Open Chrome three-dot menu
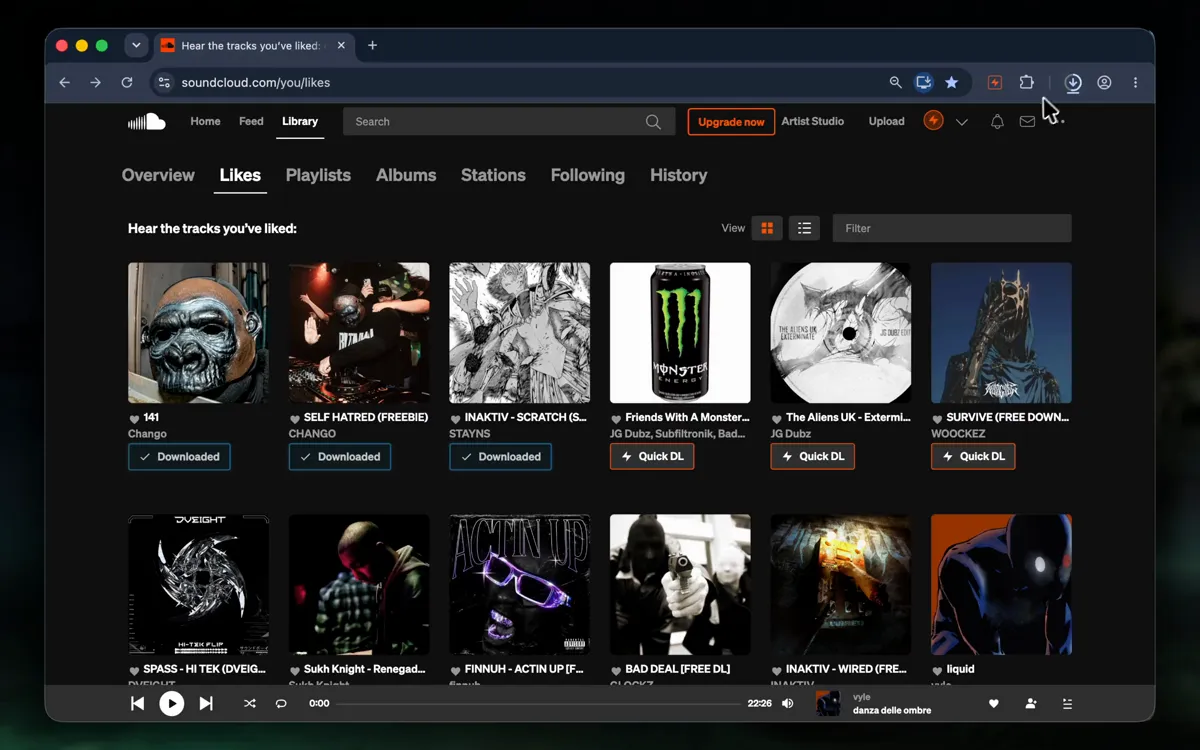 (1135, 83)
